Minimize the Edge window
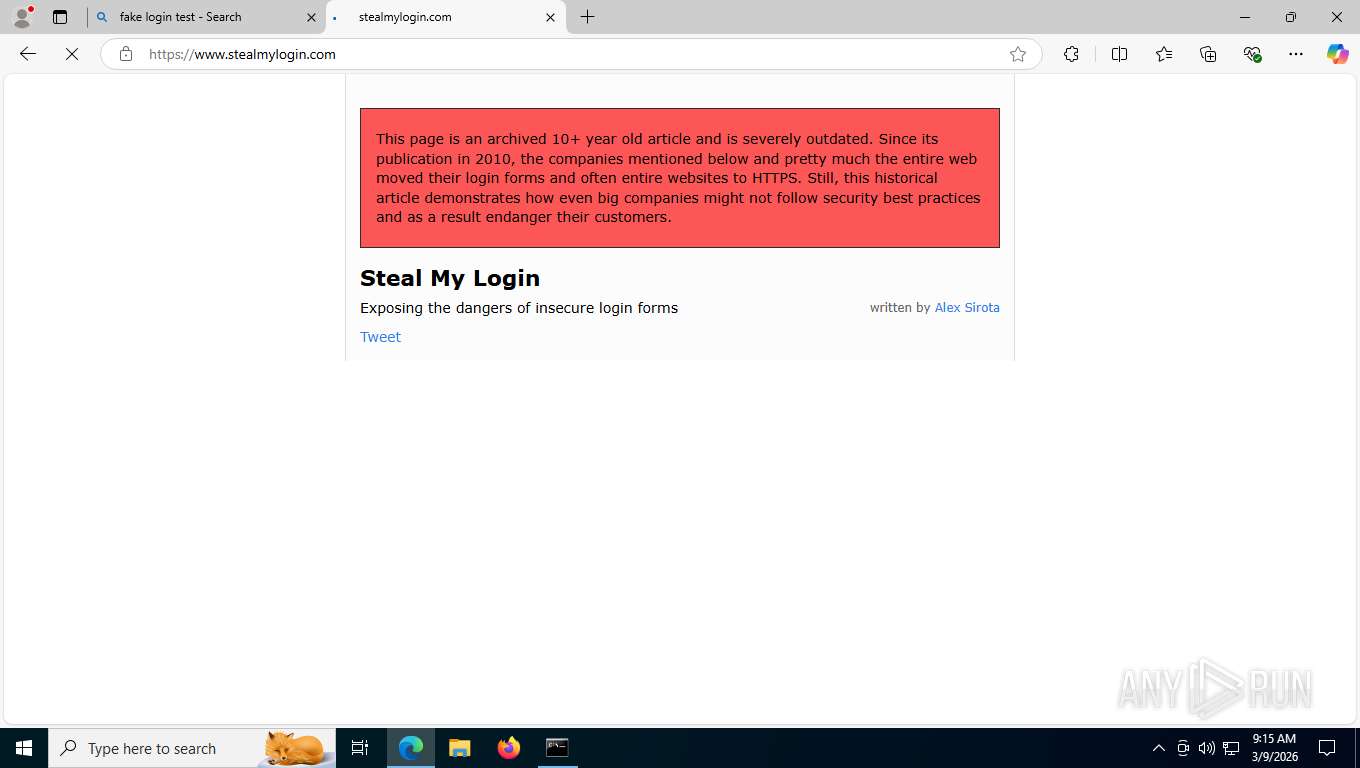 [x=1245, y=17]
